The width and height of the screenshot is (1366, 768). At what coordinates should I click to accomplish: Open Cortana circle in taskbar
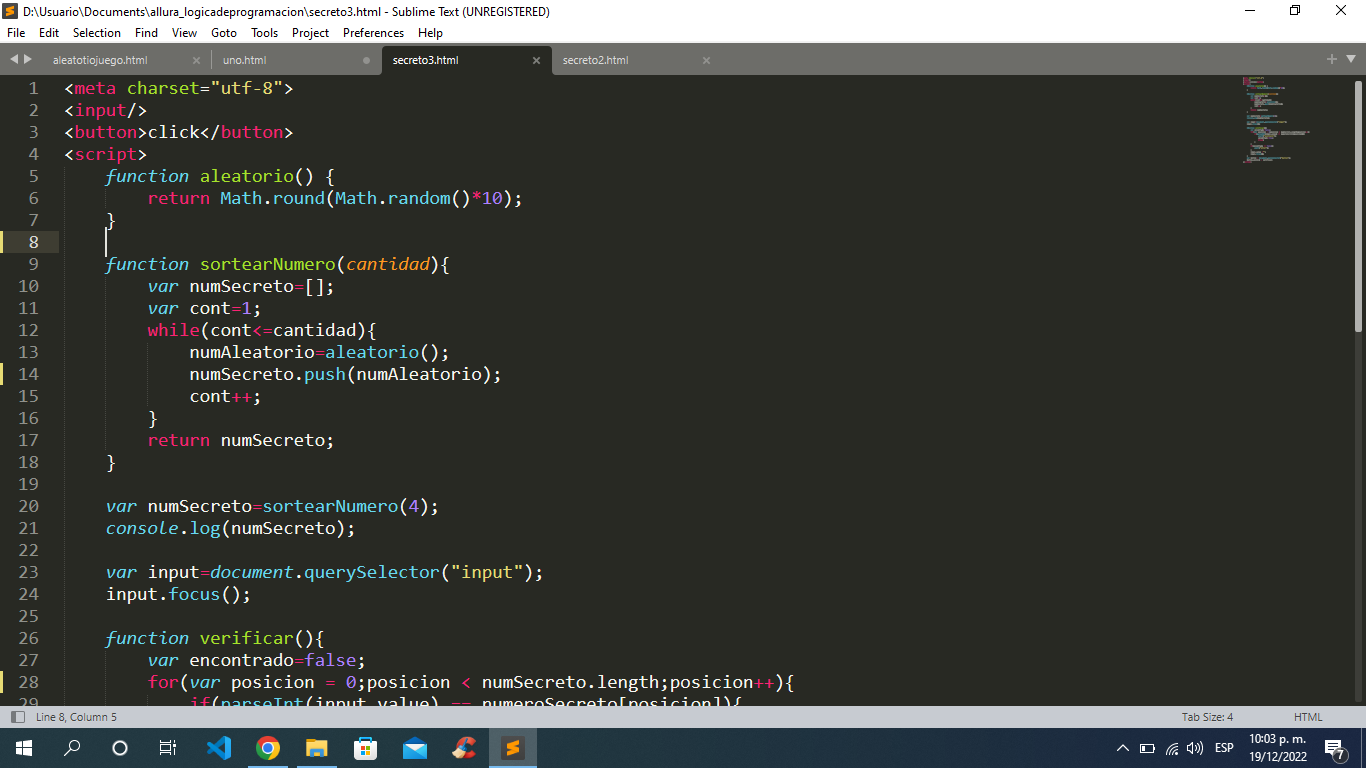tap(120, 748)
